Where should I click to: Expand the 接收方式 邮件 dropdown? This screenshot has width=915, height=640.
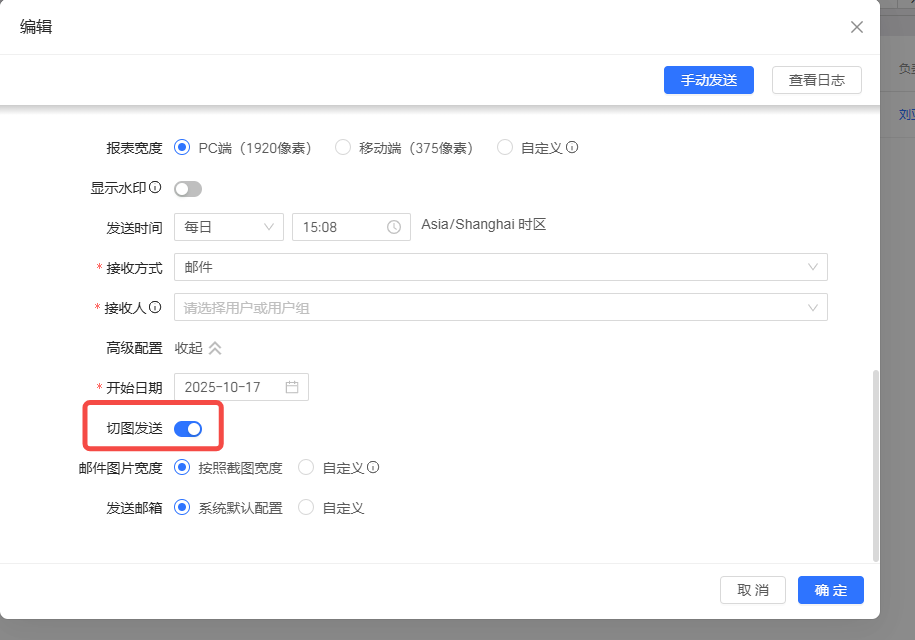(x=500, y=267)
